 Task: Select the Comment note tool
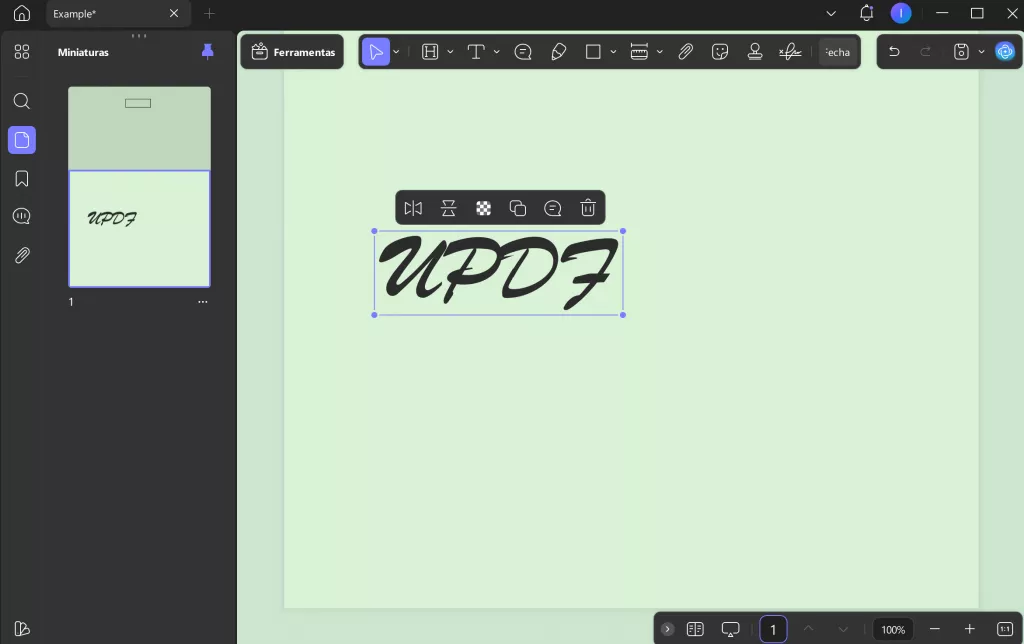[x=522, y=52]
